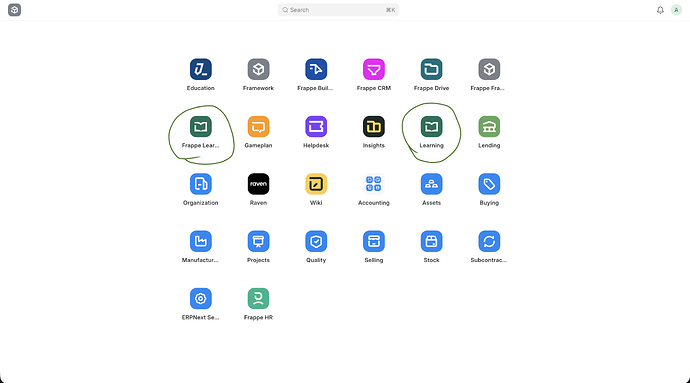Launch the Frappe Lear... app
690x383 pixels.
201,127
